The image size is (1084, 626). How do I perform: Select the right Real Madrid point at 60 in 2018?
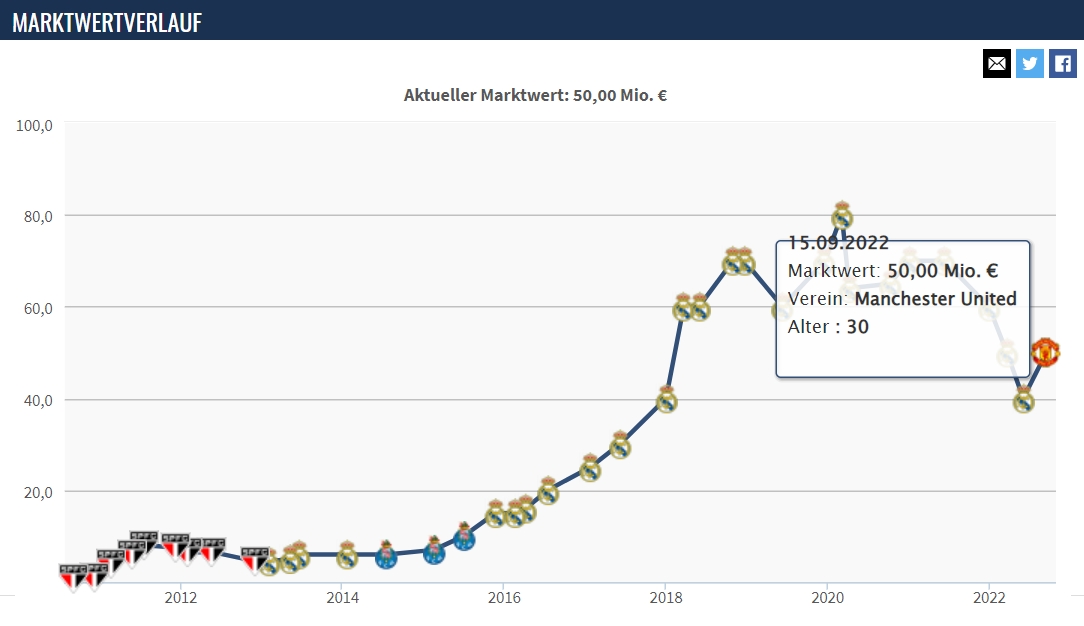click(700, 307)
